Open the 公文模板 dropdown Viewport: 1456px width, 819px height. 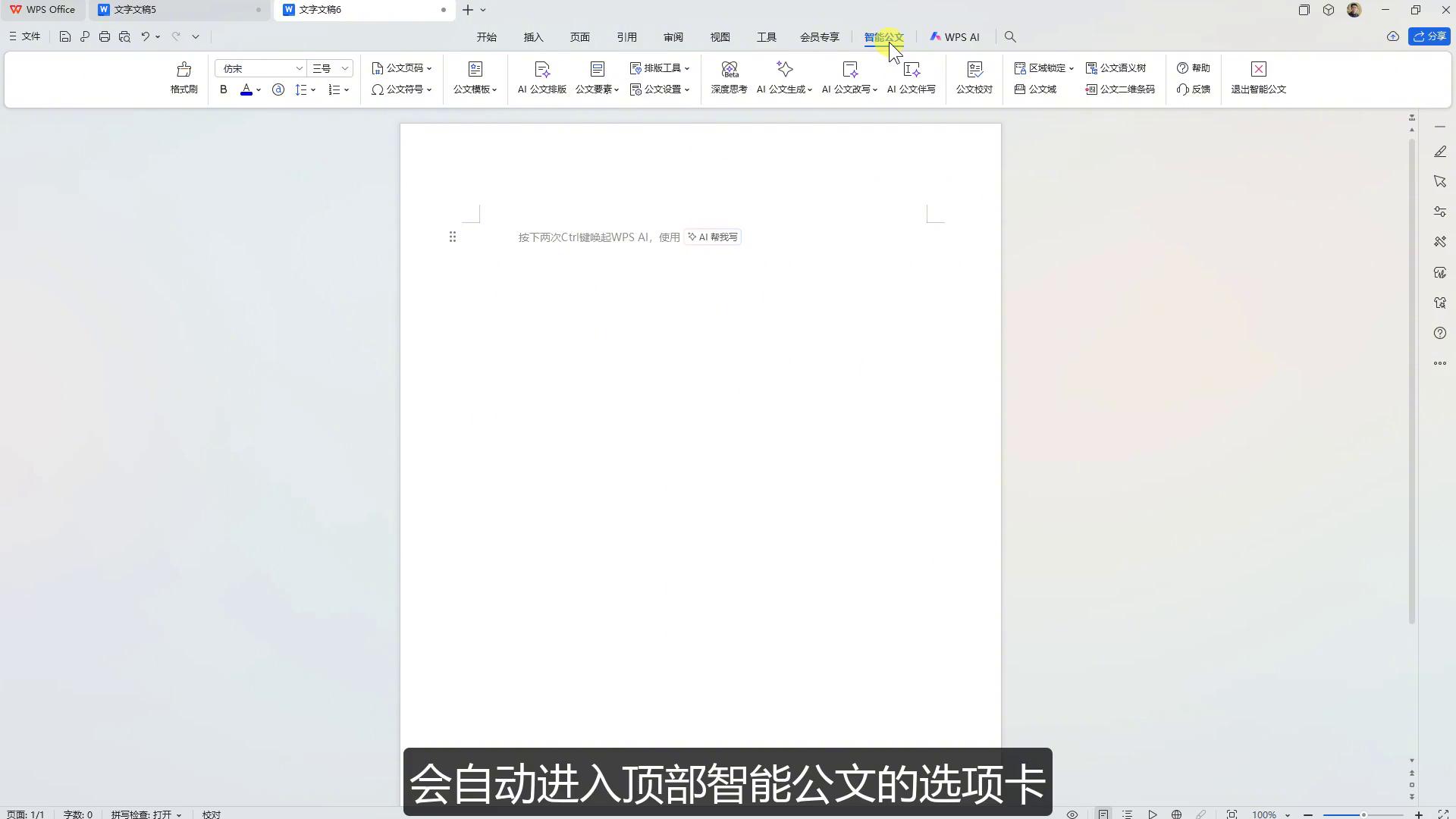[x=474, y=78]
